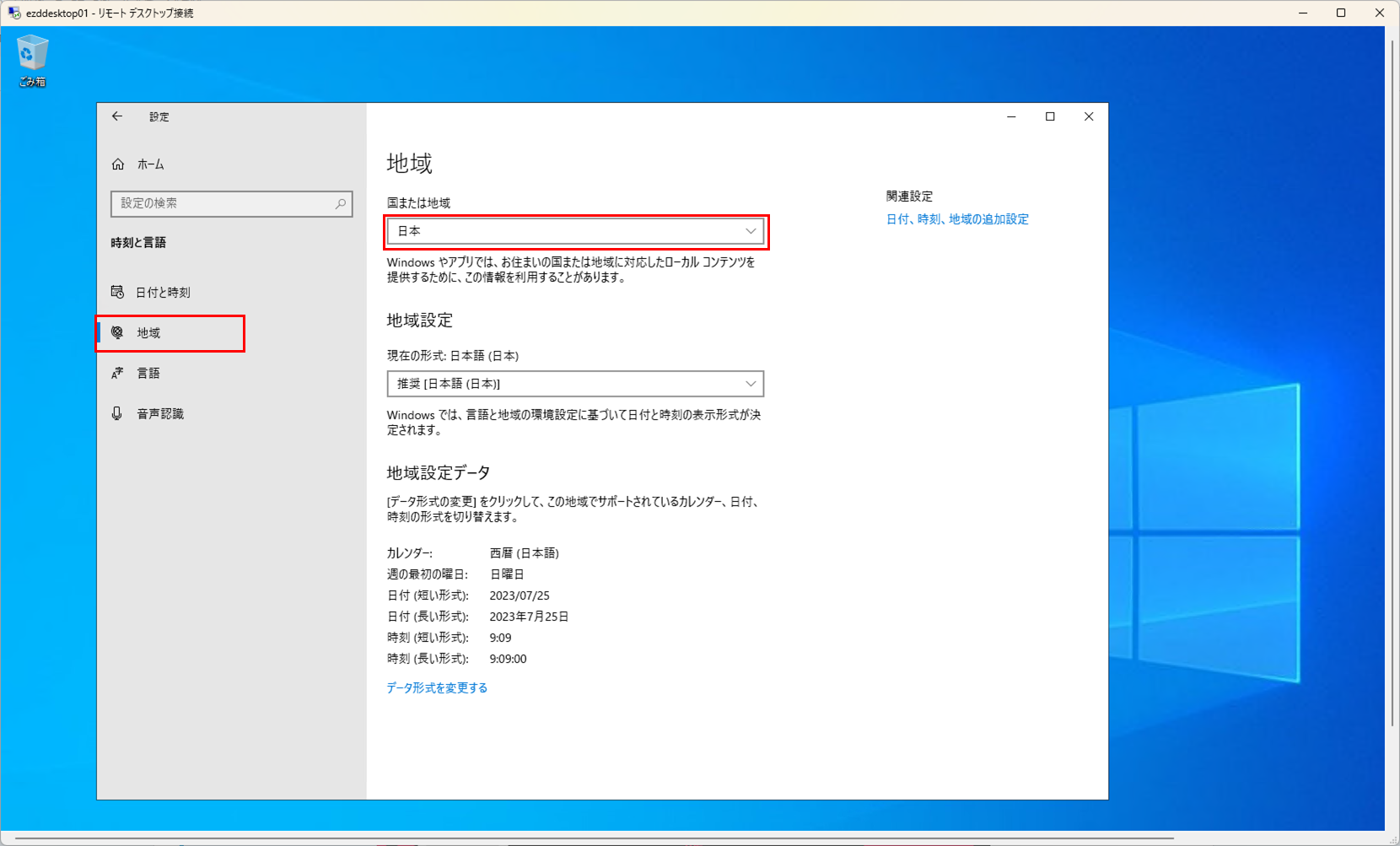Select the 地域 globe icon

click(x=117, y=332)
